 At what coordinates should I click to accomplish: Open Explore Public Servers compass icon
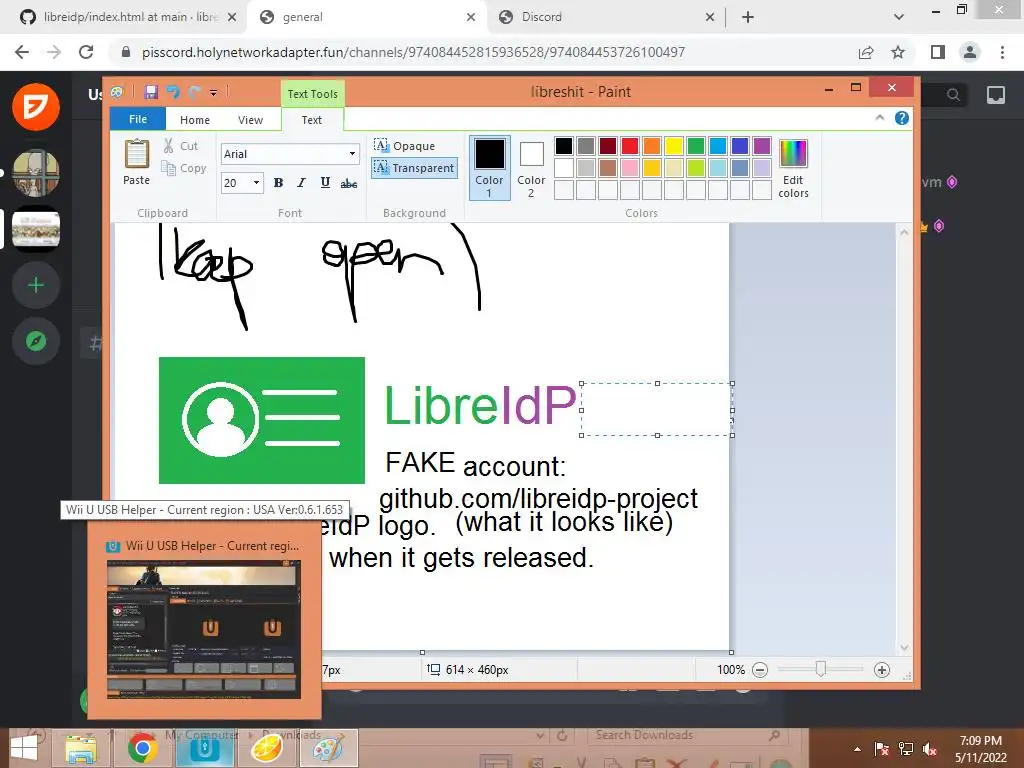coord(36,341)
